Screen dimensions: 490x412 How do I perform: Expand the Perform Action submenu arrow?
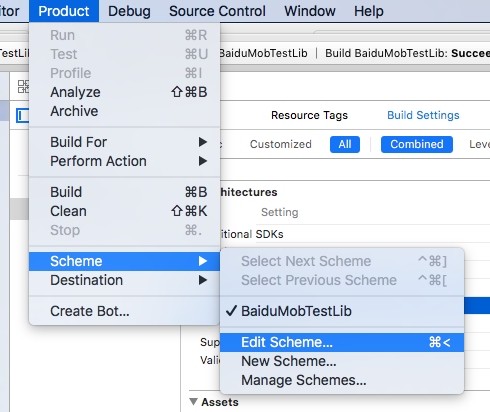203,161
